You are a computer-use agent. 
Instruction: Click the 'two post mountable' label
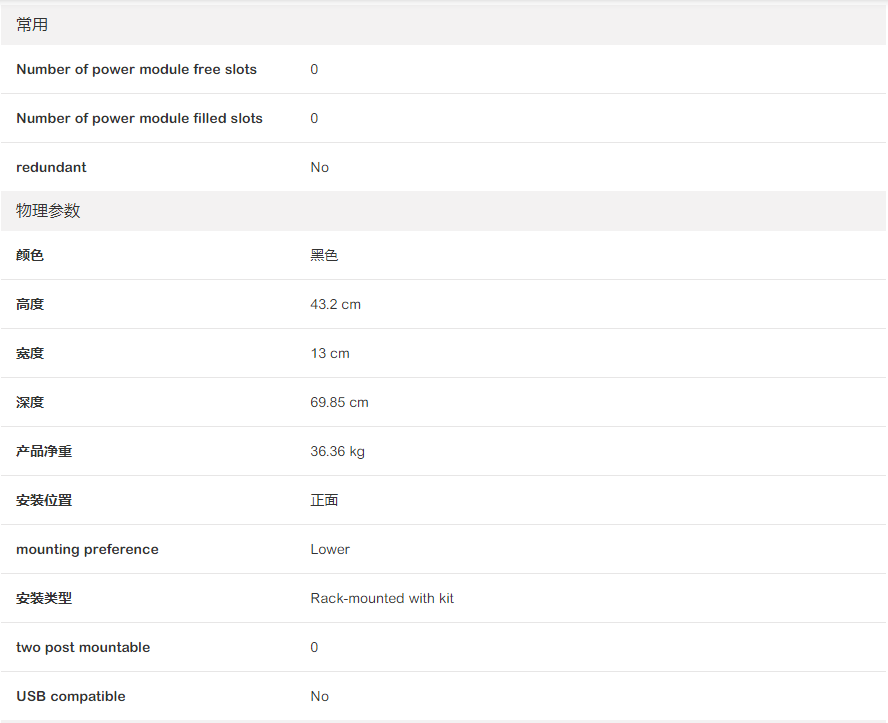click(83, 647)
